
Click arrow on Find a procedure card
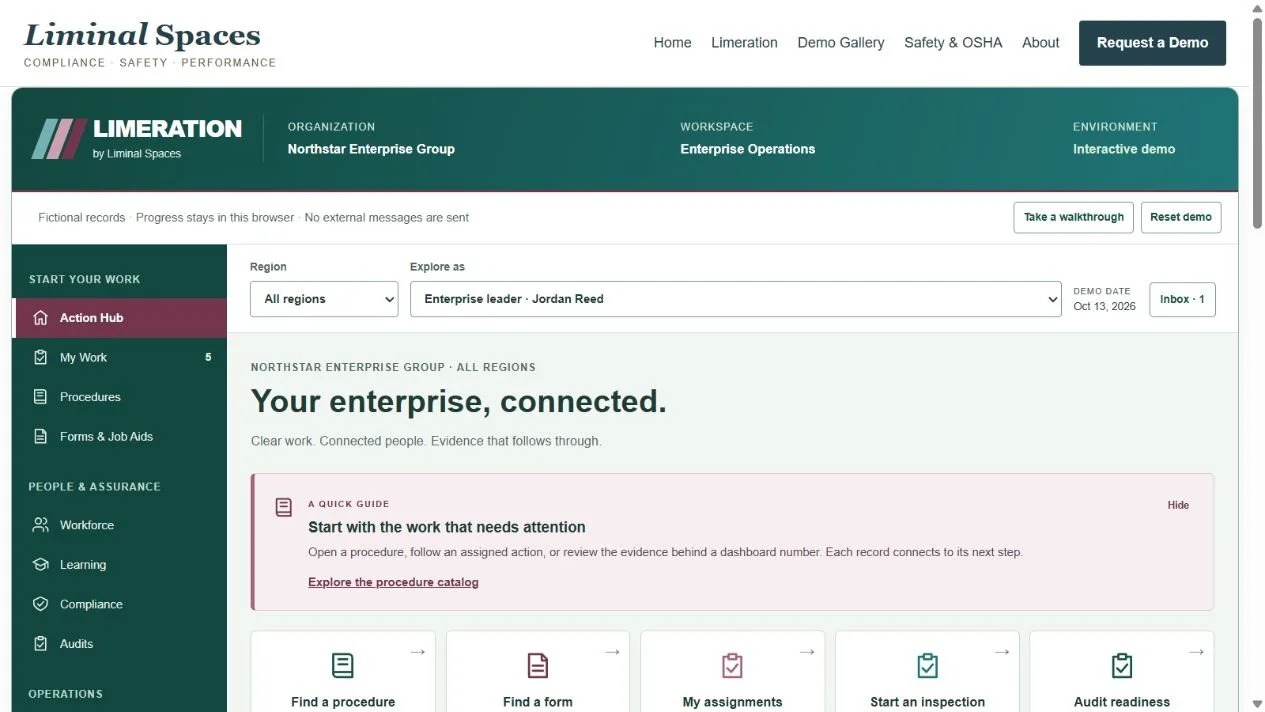(x=417, y=652)
